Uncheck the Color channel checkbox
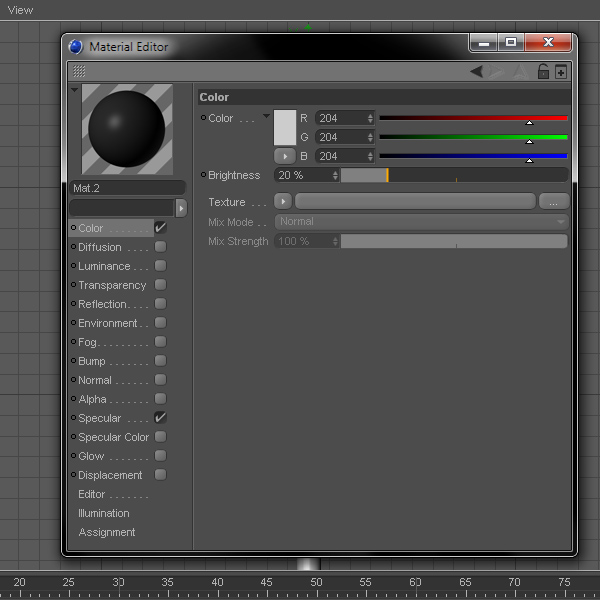This screenshot has width=600, height=600. point(160,228)
